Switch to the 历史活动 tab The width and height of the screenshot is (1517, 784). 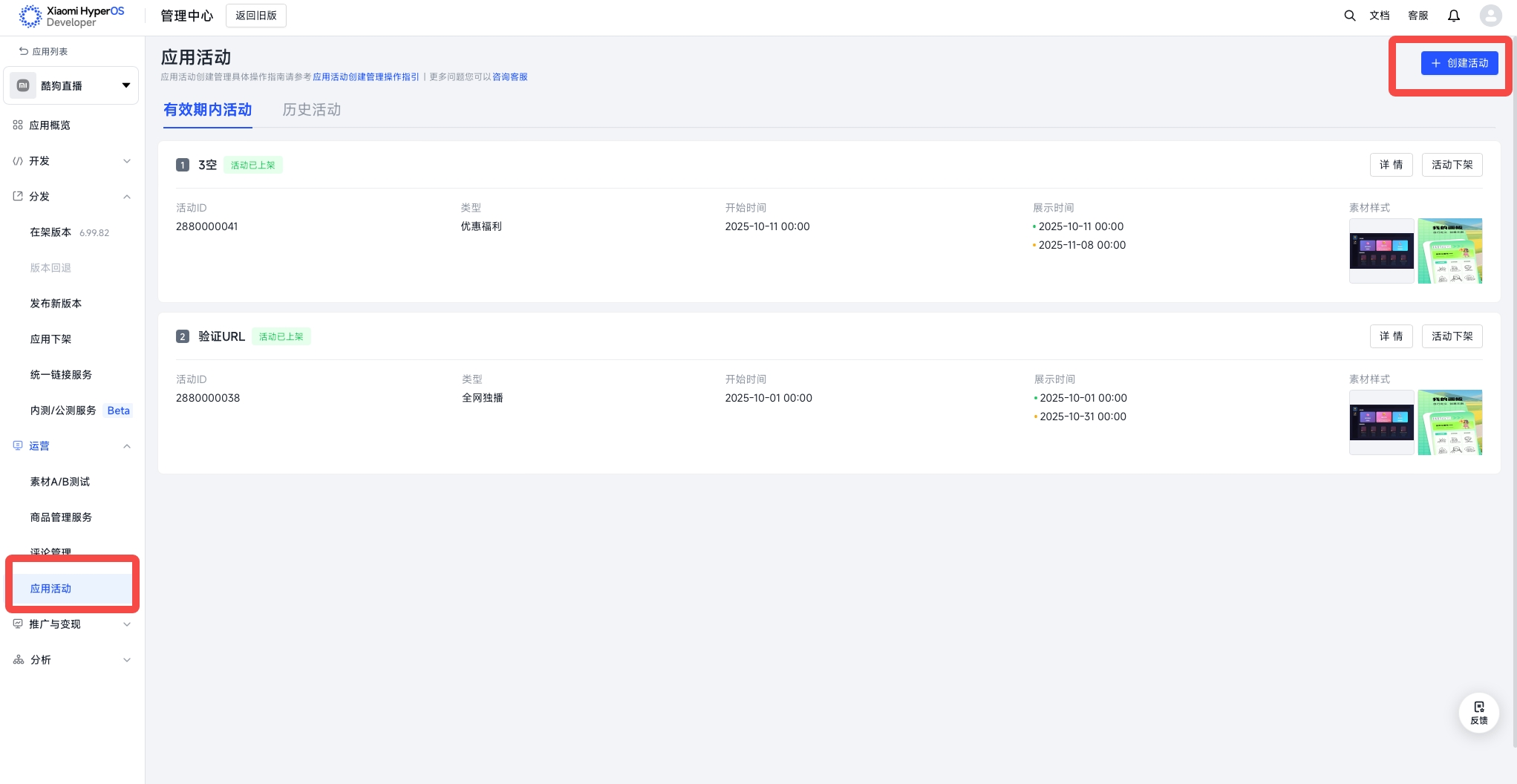pos(311,110)
